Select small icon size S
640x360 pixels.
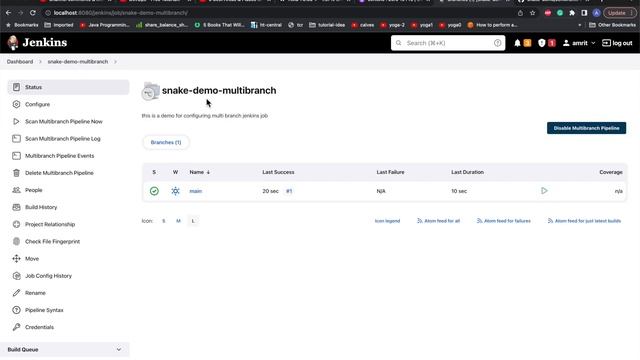click(164, 221)
